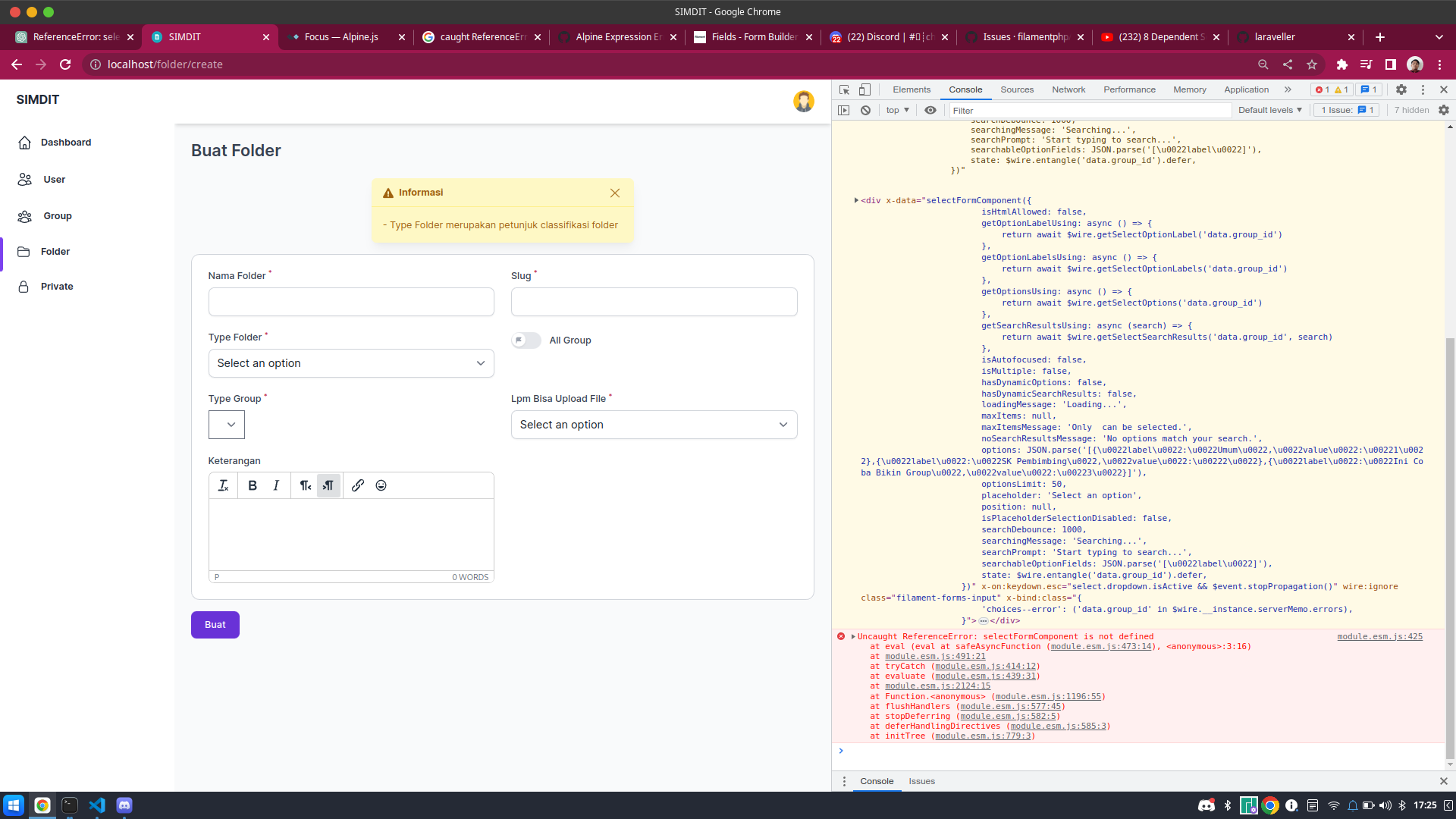
Task: Insert a link using the editor link icon
Action: (x=358, y=485)
